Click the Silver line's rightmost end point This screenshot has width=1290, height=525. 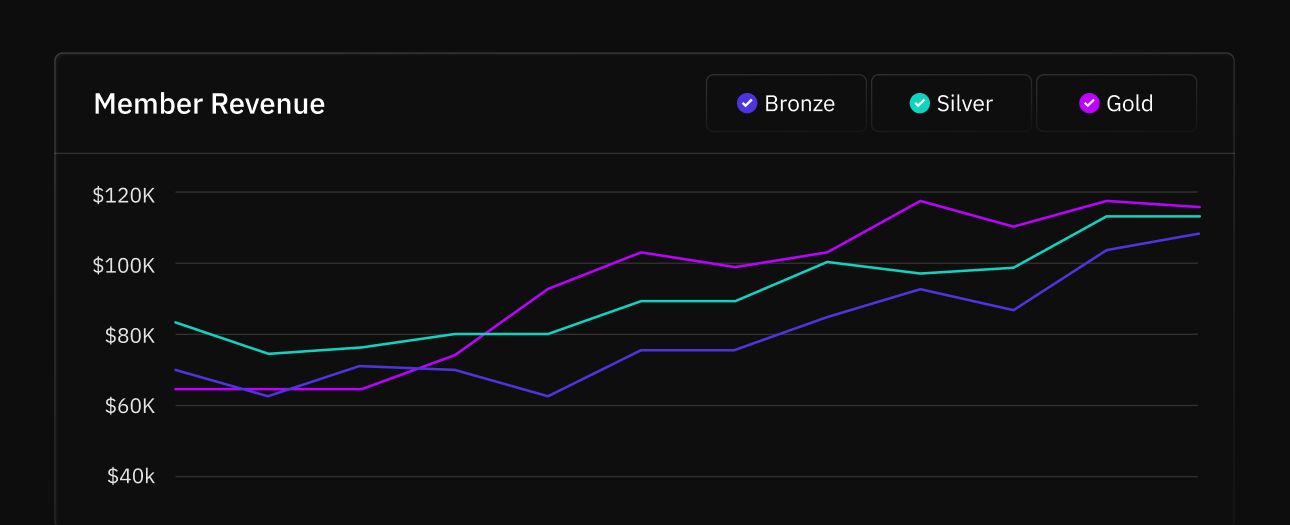[1198, 216]
